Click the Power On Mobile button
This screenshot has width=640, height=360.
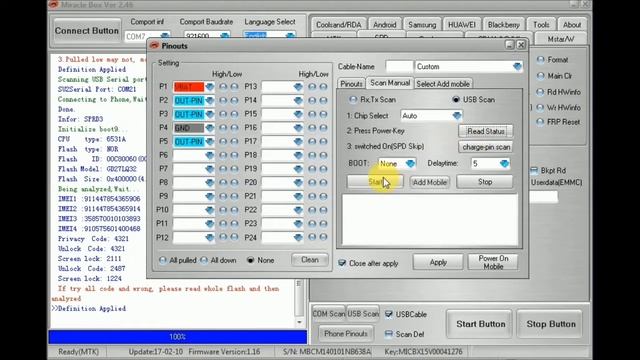(x=493, y=262)
